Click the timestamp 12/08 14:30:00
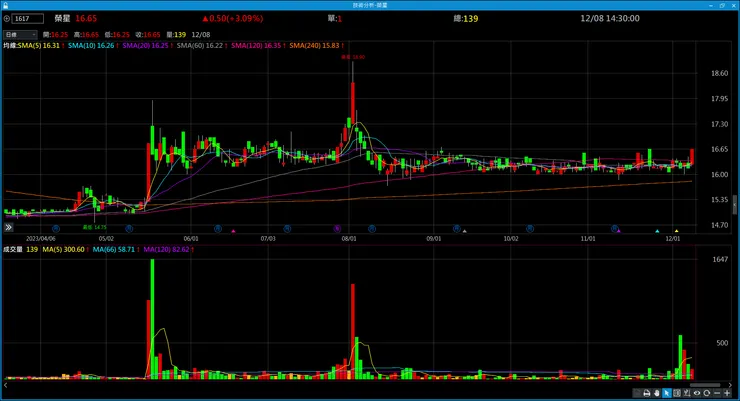740x401 pixels. pos(610,18)
